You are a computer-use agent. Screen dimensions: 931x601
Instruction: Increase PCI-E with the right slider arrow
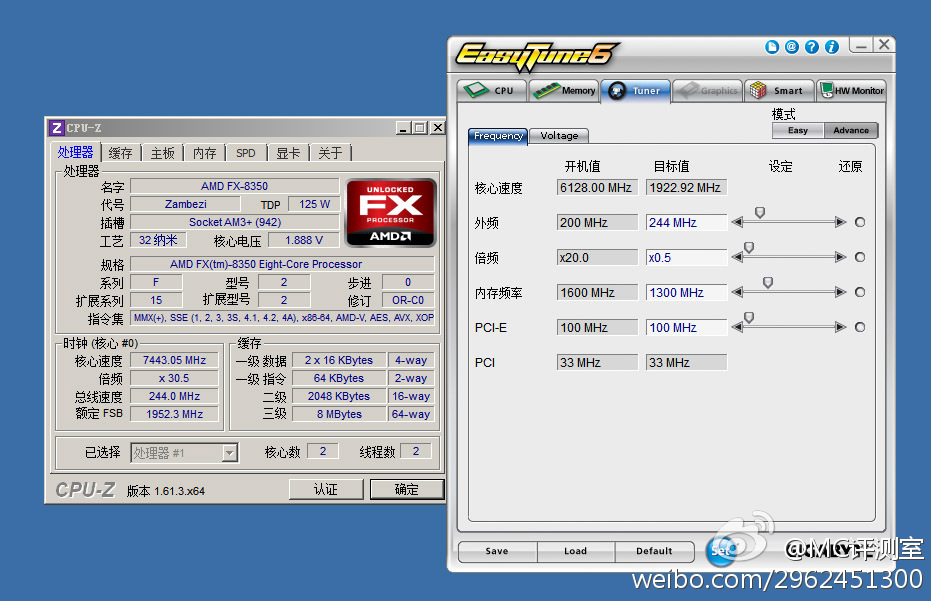click(841, 327)
